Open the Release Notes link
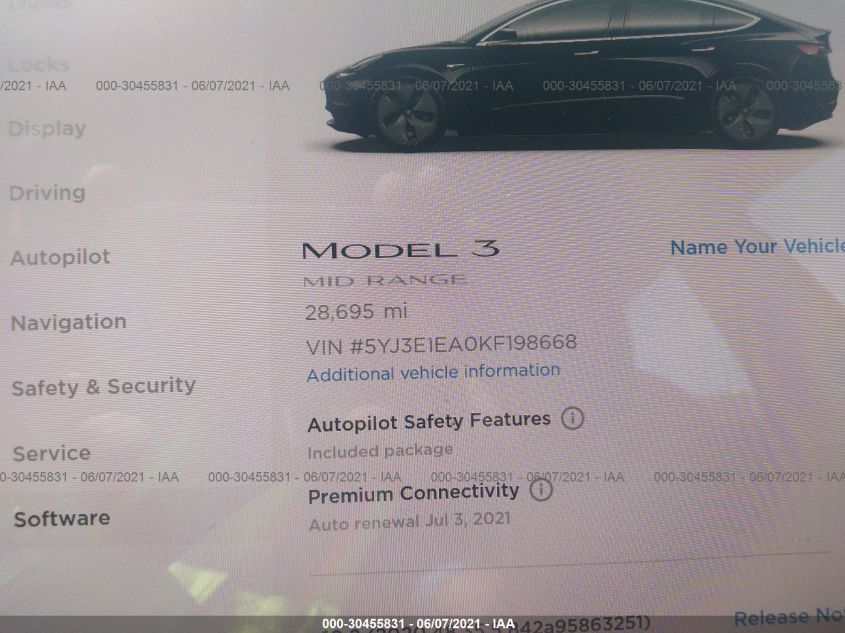The image size is (845, 633). tap(789, 616)
